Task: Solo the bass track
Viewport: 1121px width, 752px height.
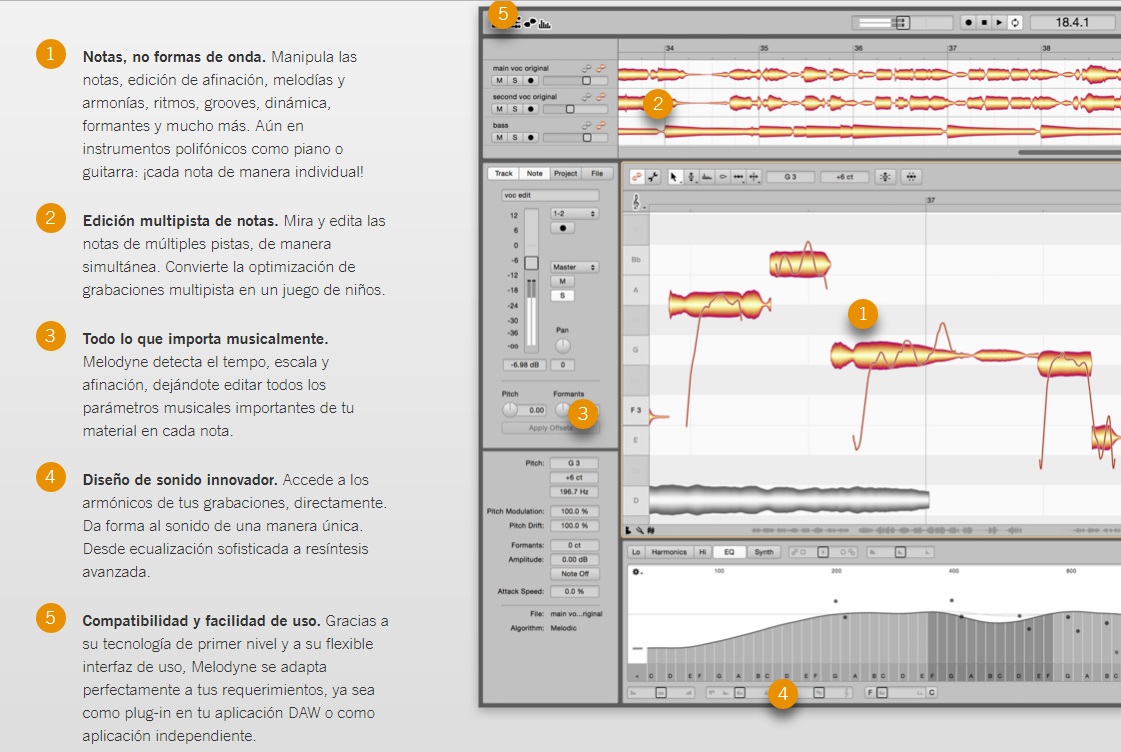Action: click(x=515, y=137)
